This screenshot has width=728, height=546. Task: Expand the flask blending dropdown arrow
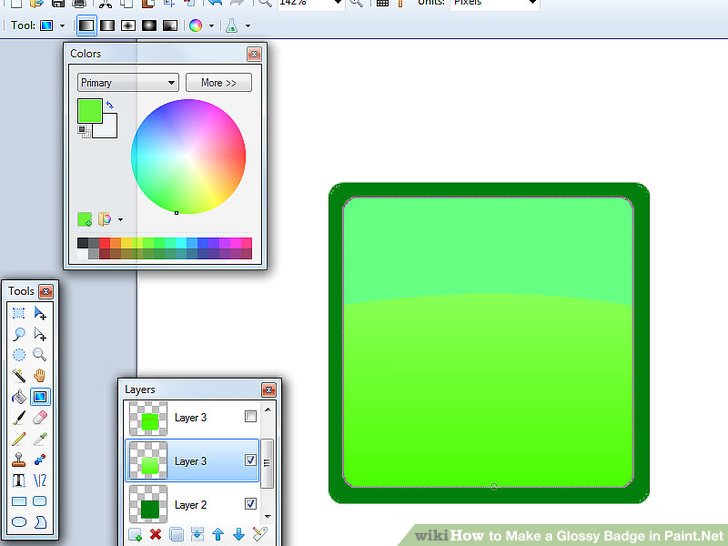pos(248,26)
